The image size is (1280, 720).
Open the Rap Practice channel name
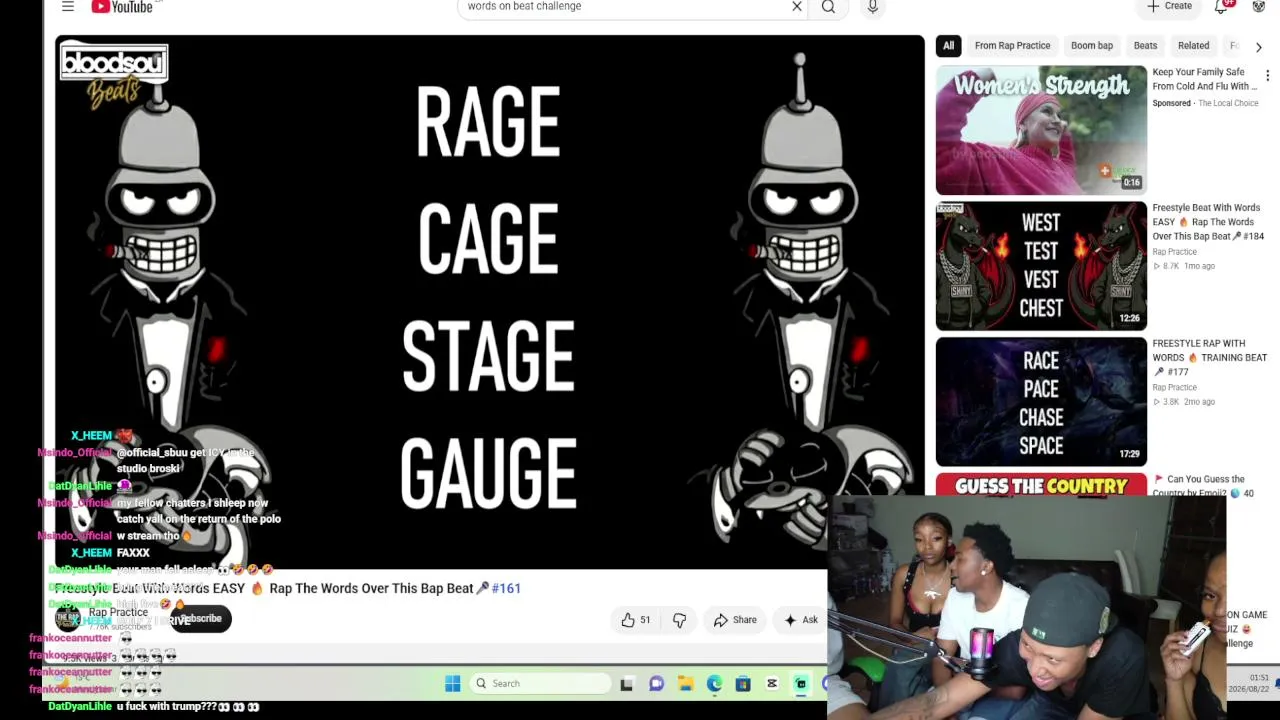pyautogui.click(x=118, y=612)
